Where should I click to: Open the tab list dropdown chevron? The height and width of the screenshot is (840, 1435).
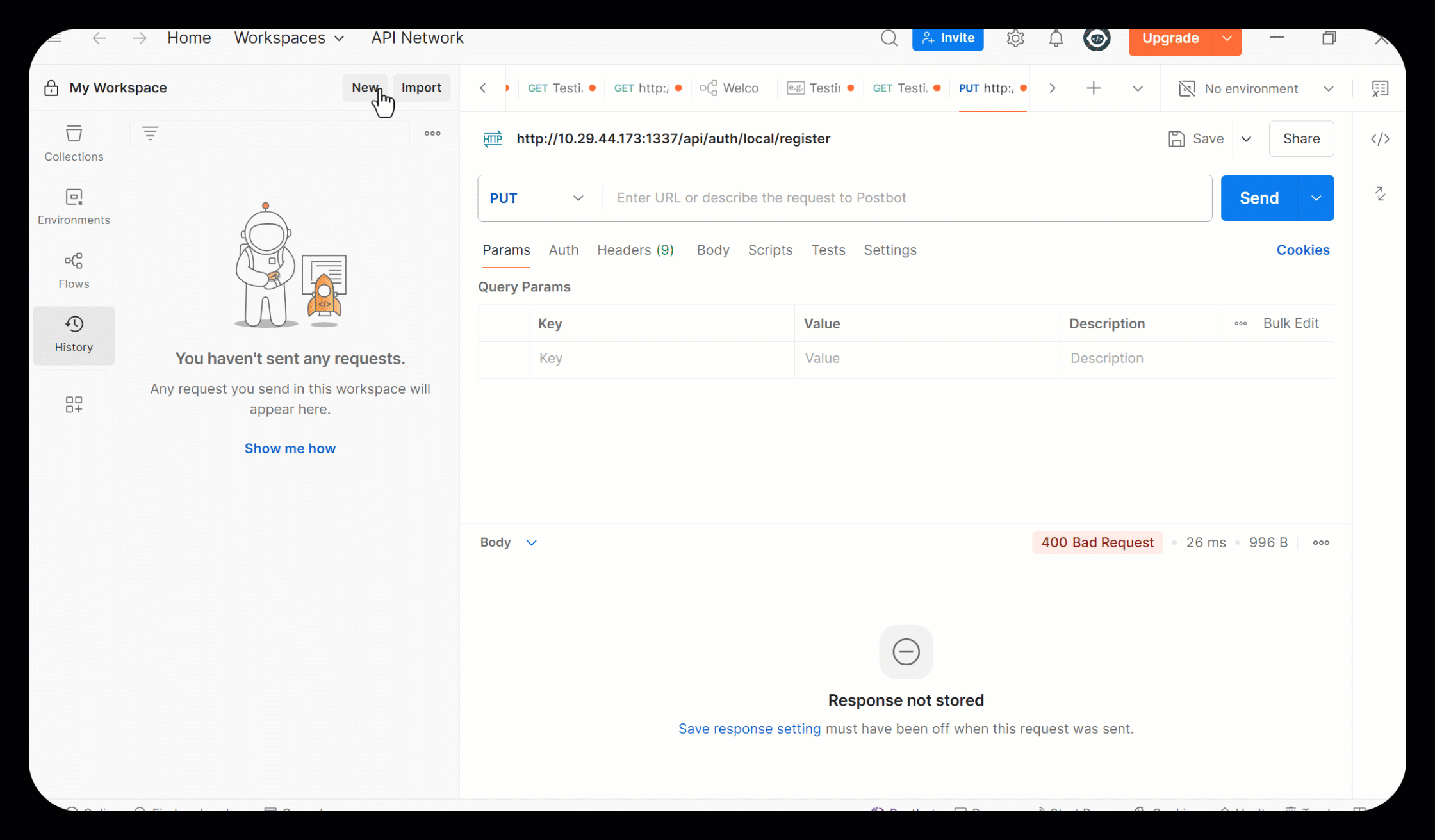(x=1137, y=88)
